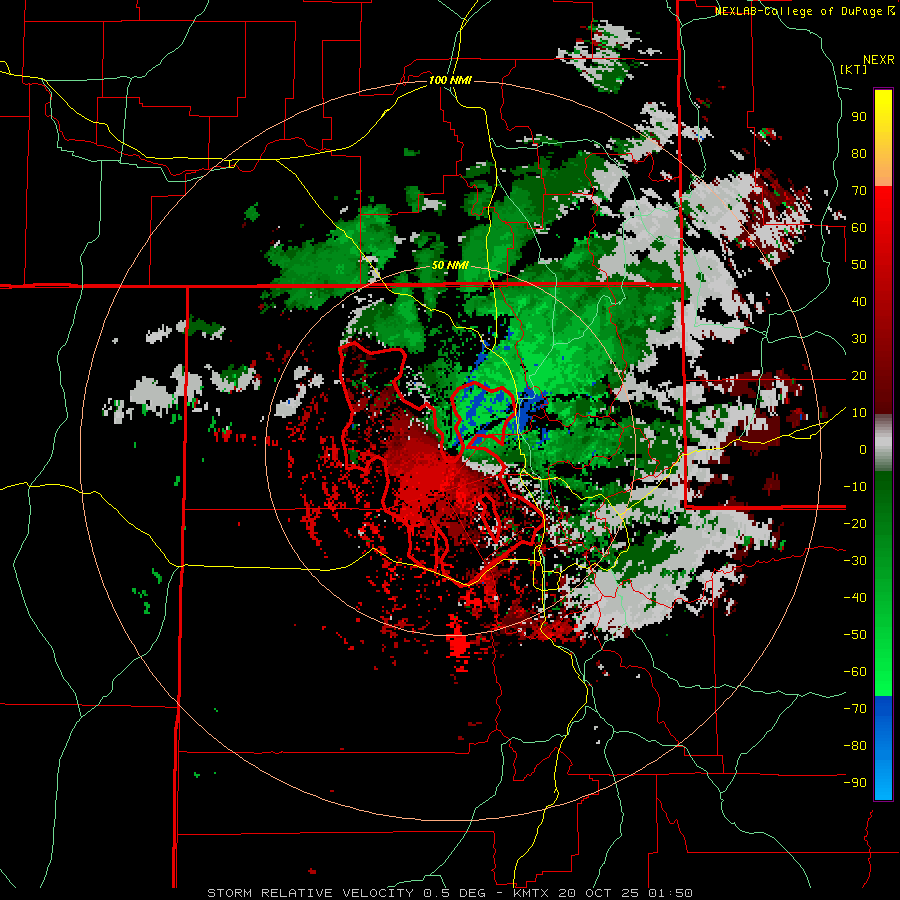Click the "90" value on the velocity scale
This screenshot has height=900, width=900.
859,117
